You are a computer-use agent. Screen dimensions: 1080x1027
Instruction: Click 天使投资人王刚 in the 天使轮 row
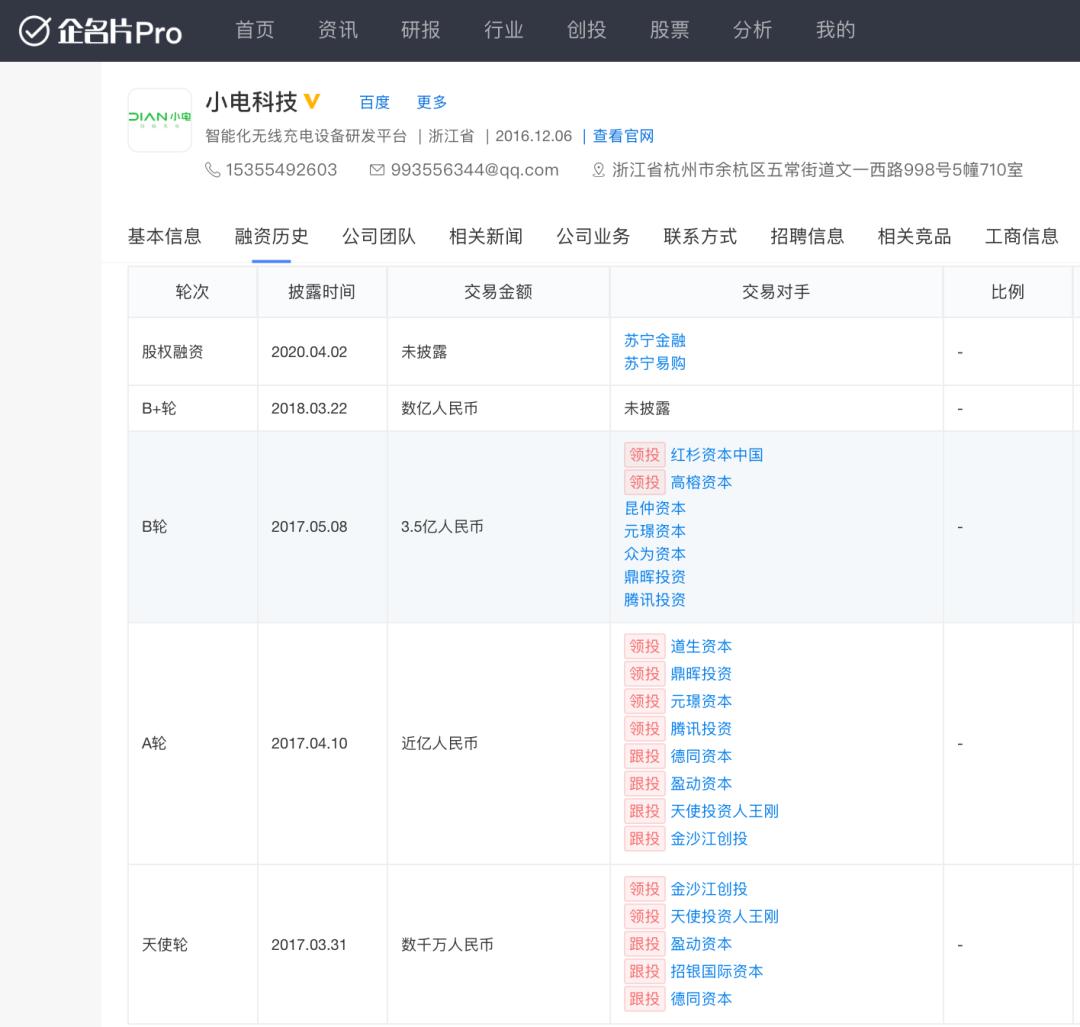pos(725,917)
